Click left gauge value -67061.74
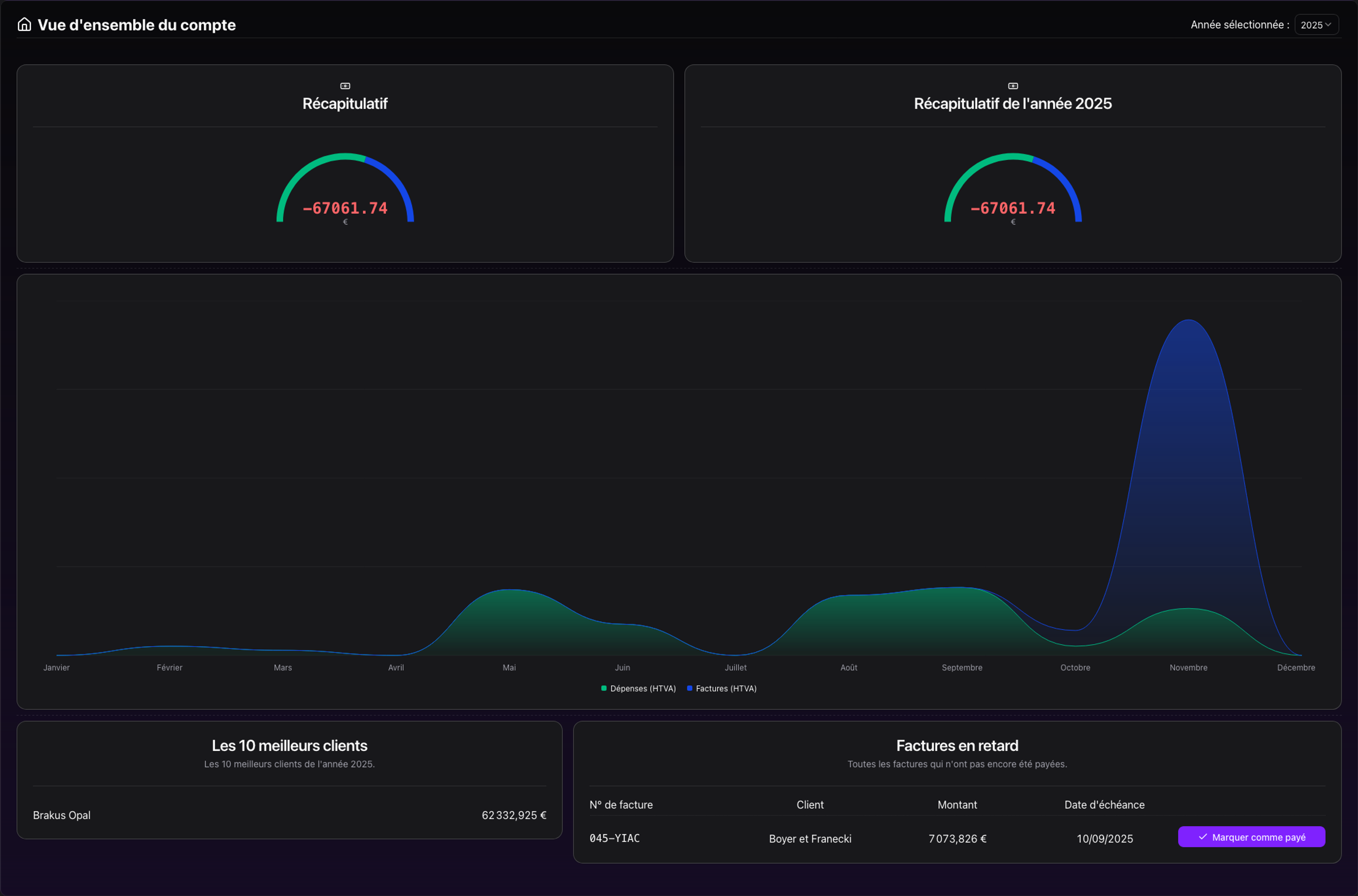 pos(345,208)
